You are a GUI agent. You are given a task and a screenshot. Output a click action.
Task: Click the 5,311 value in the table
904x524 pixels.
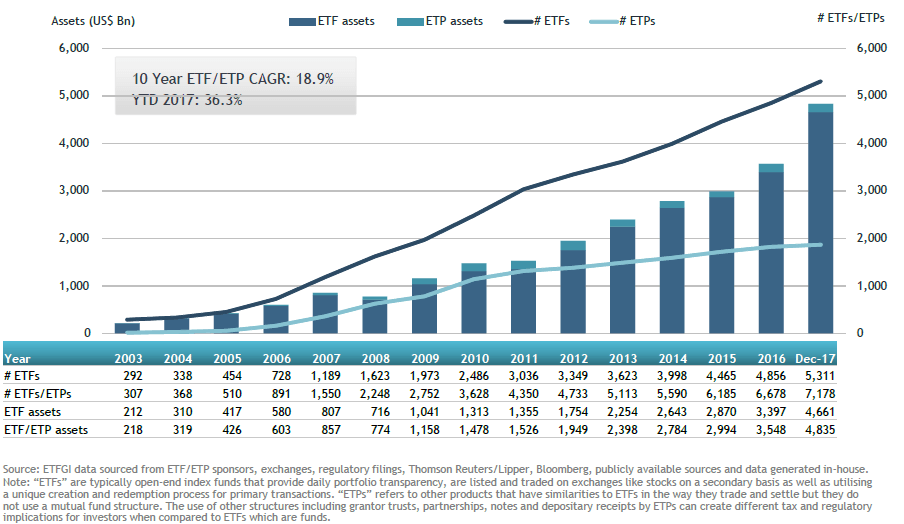click(821, 377)
